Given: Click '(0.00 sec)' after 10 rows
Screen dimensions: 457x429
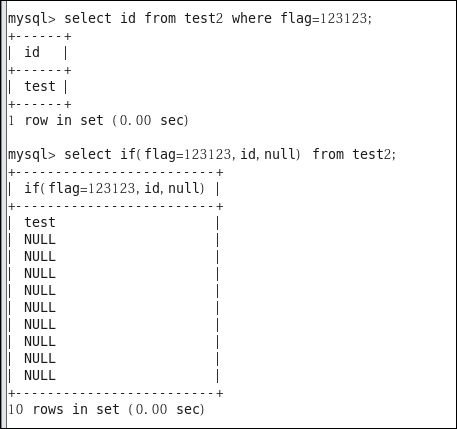Looking at the screenshot, I should coord(166,409).
